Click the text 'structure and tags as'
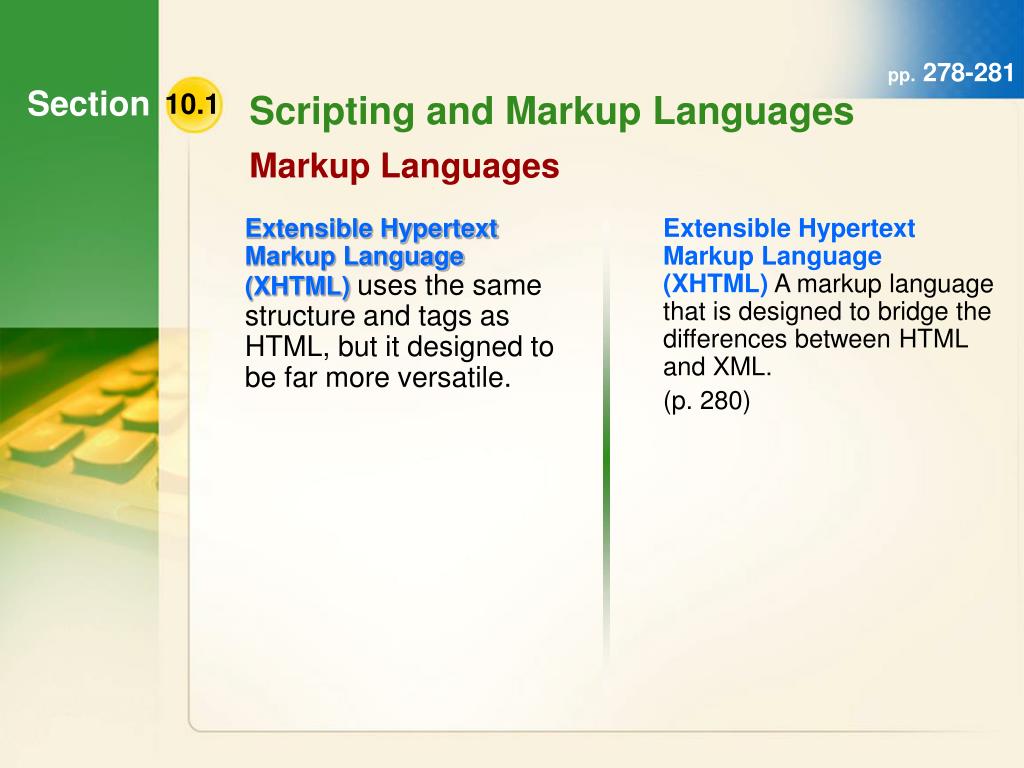This screenshot has width=1024, height=768. tap(377, 316)
